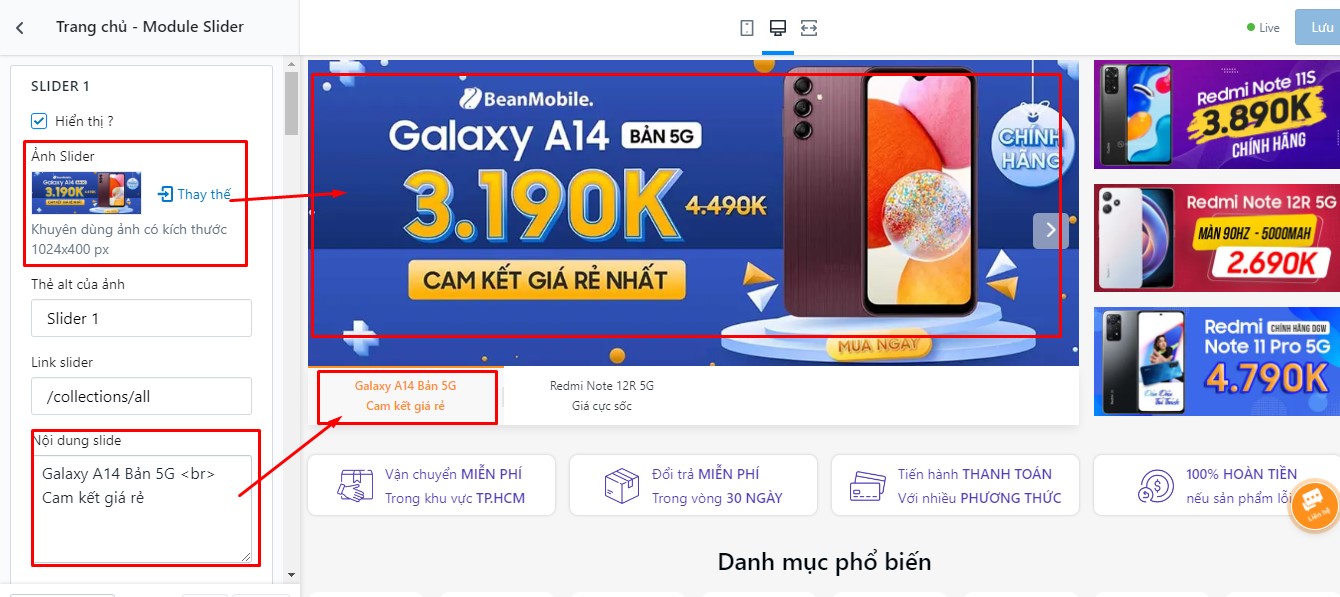Focus the Thẻ alt của ảnh field
Image resolution: width=1340 pixels, height=597 pixels.
coord(141,318)
